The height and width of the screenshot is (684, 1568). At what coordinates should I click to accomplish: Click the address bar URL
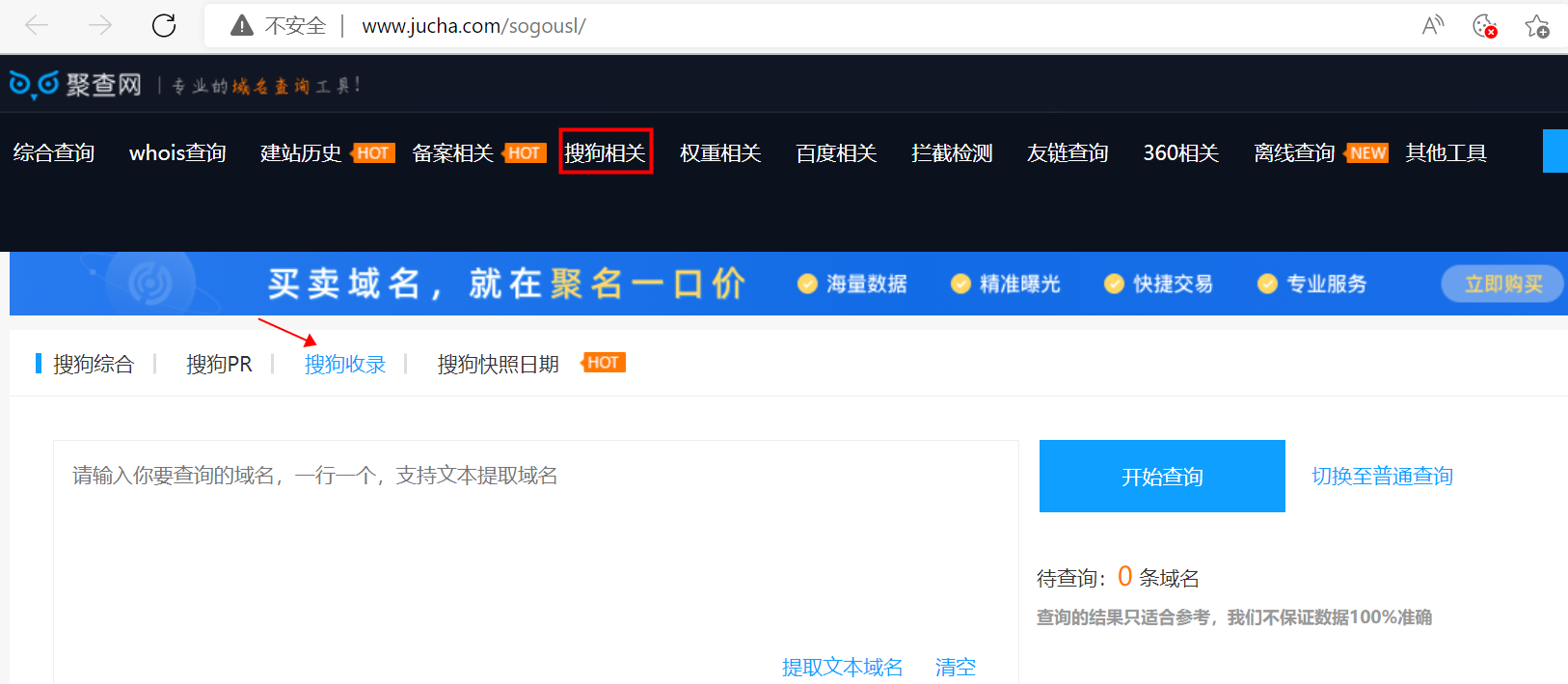click(473, 26)
